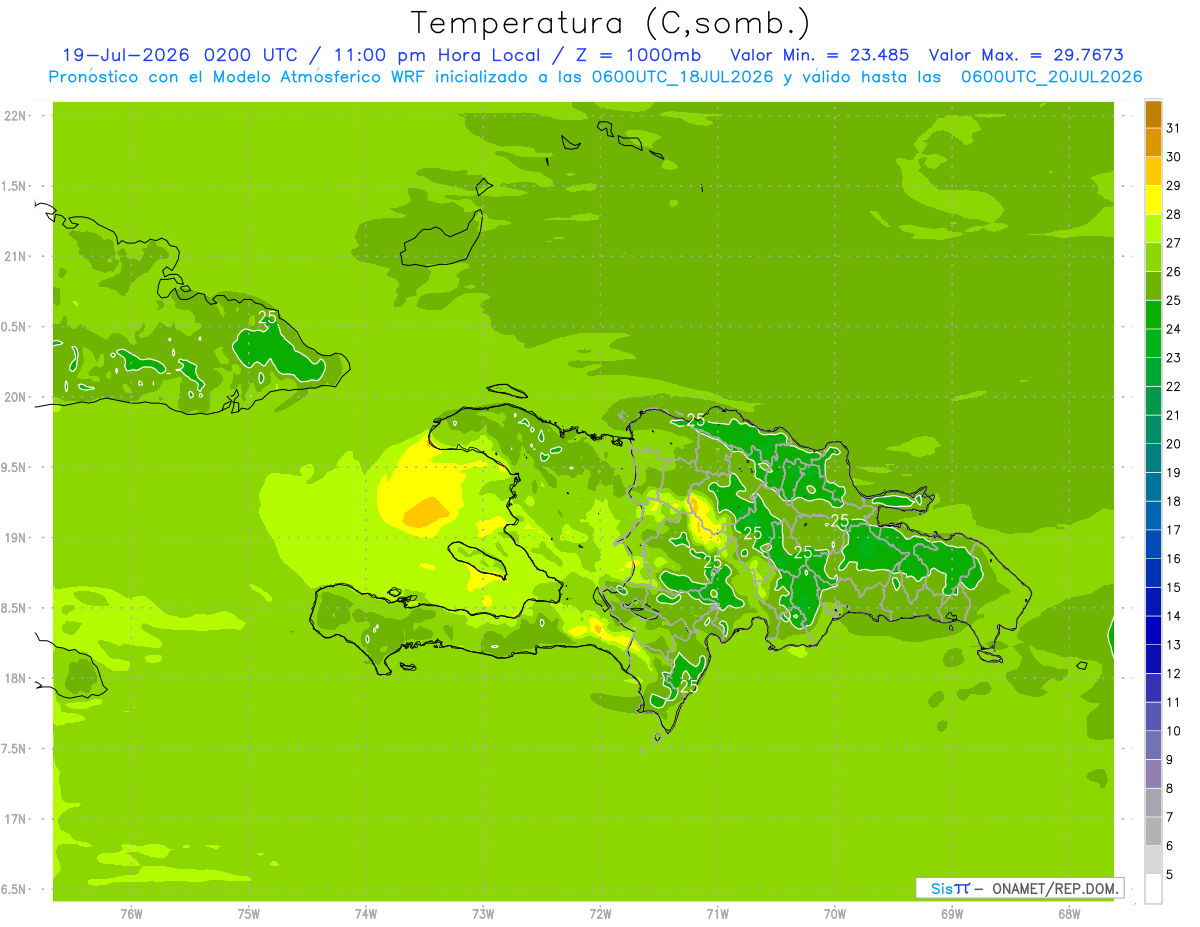Click the legend value label '5'
The width and height of the screenshot is (1200, 927).
tap(1170, 875)
